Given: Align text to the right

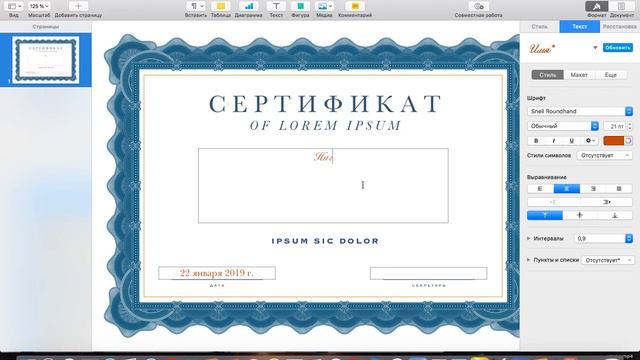Looking at the screenshot, I should click(593, 189).
